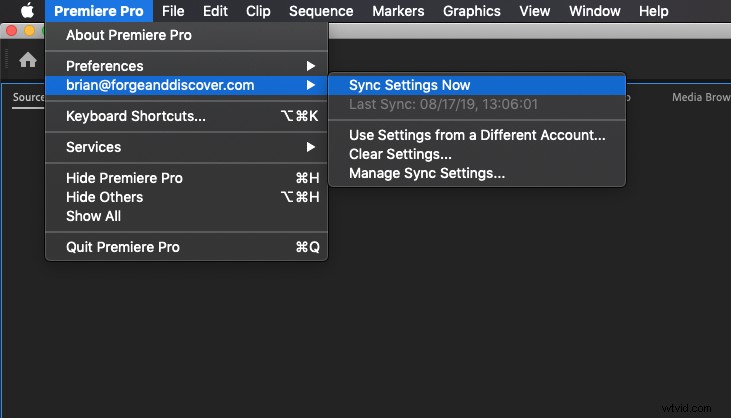Open the Graphics menu

click(471, 11)
